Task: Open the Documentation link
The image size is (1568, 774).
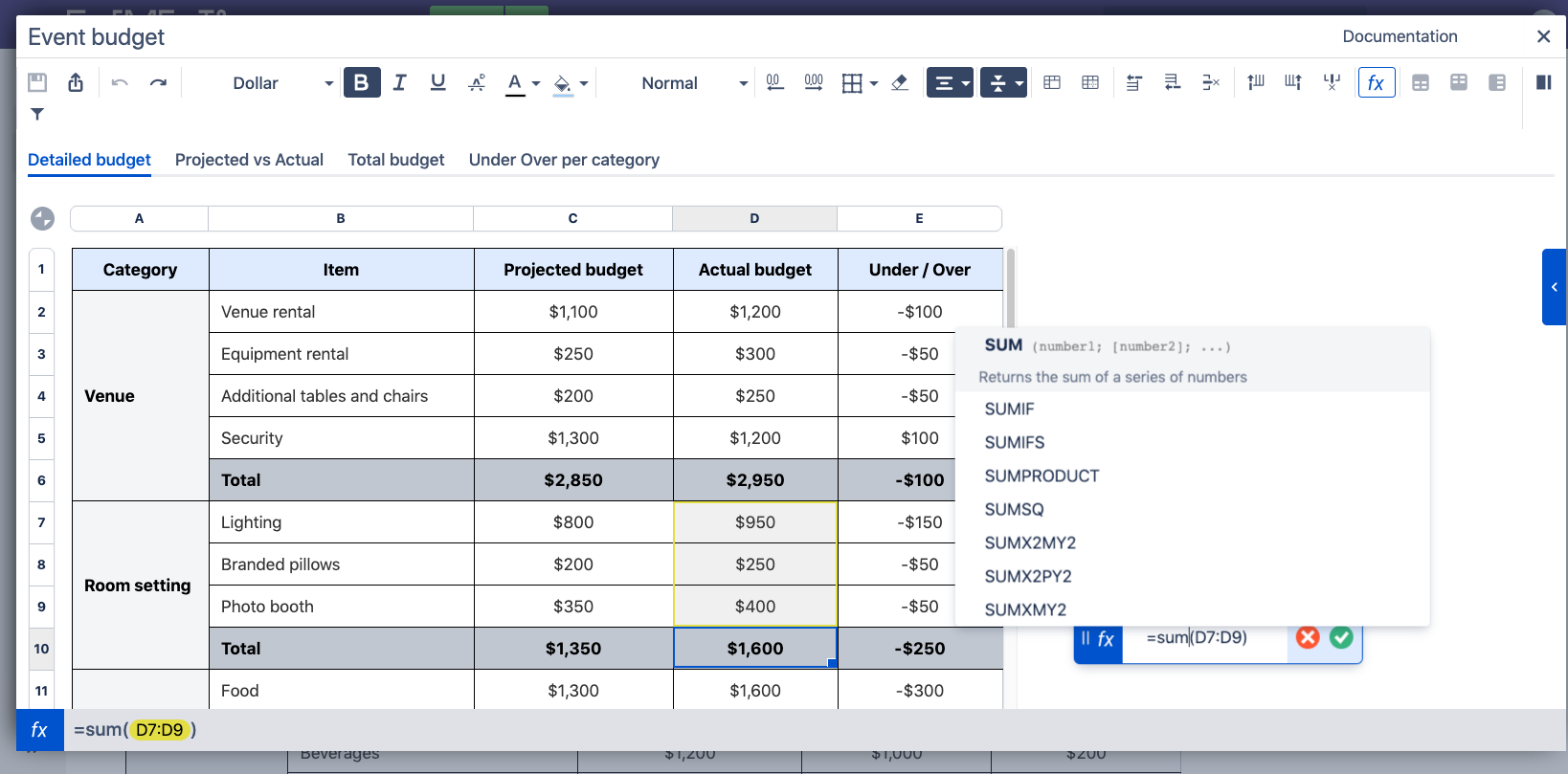Action: [x=1400, y=36]
